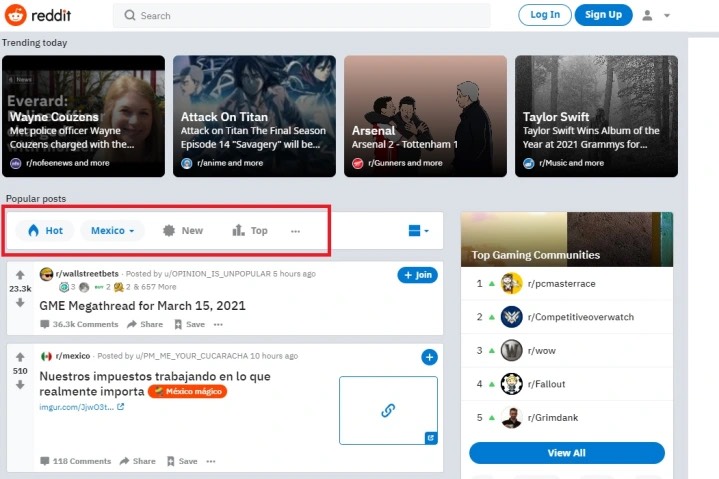Sort posts by New
The width and height of the screenshot is (719, 479).
pyautogui.click(x=183, y=231)
